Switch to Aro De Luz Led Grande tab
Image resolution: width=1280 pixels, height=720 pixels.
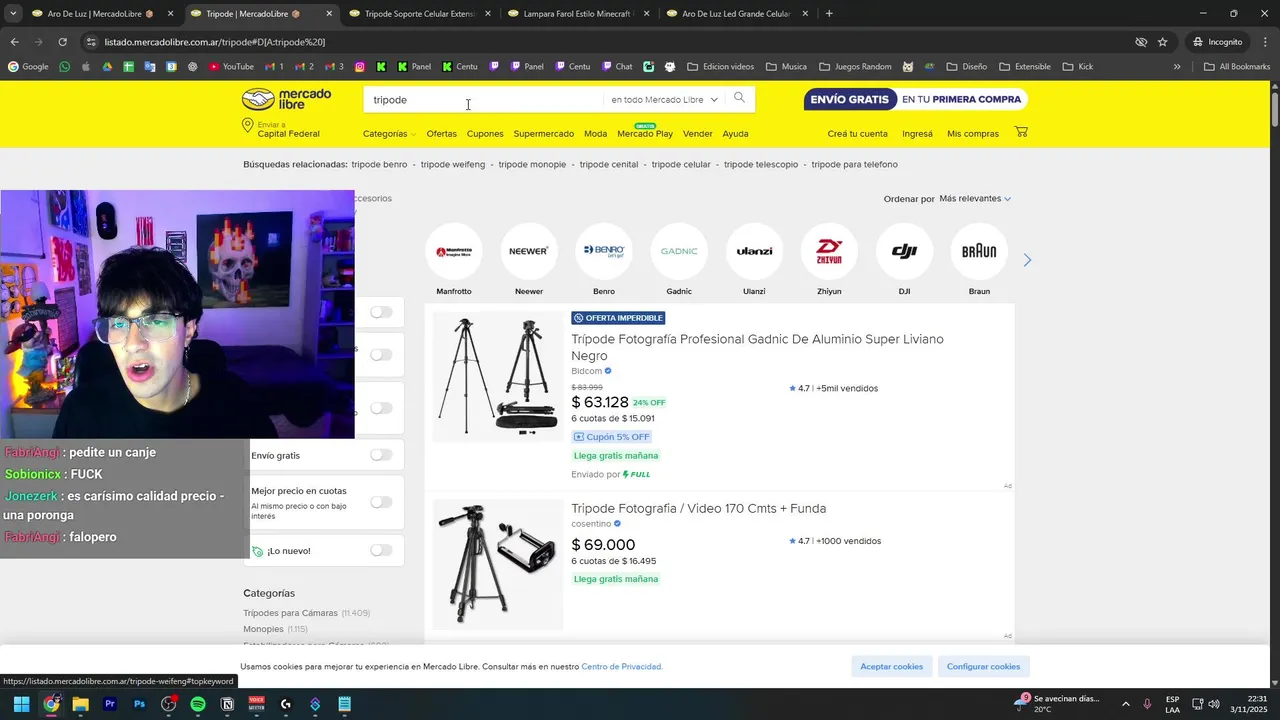736,14
